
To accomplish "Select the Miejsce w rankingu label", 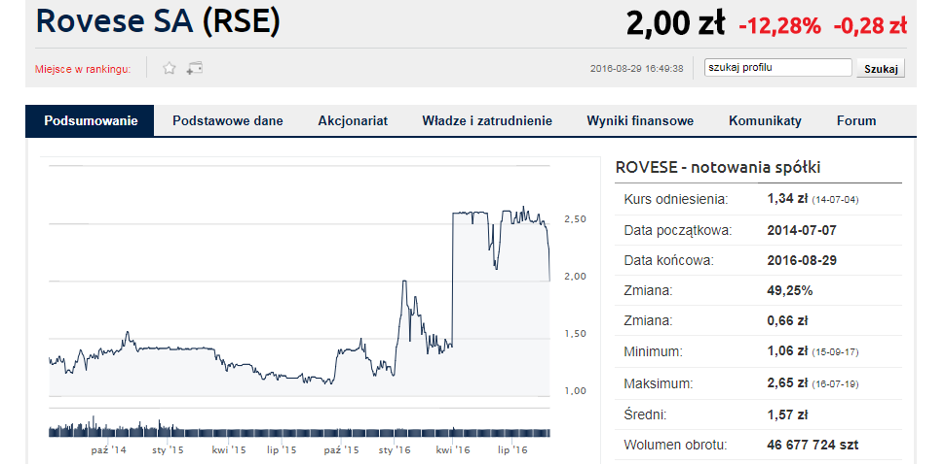I will point(83,69).
